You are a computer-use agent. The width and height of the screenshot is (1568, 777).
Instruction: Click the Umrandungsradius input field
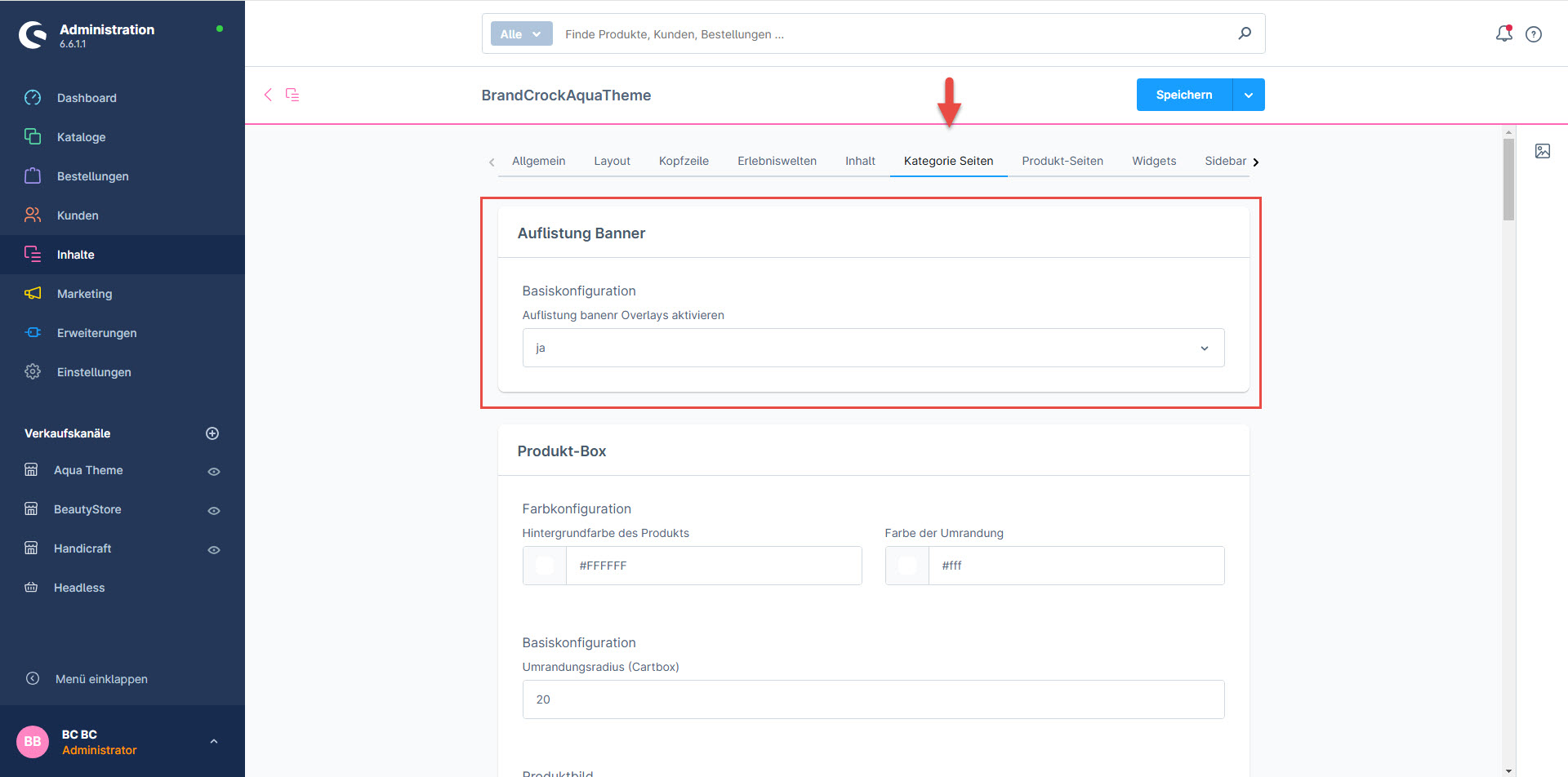[x=872, y=699]
